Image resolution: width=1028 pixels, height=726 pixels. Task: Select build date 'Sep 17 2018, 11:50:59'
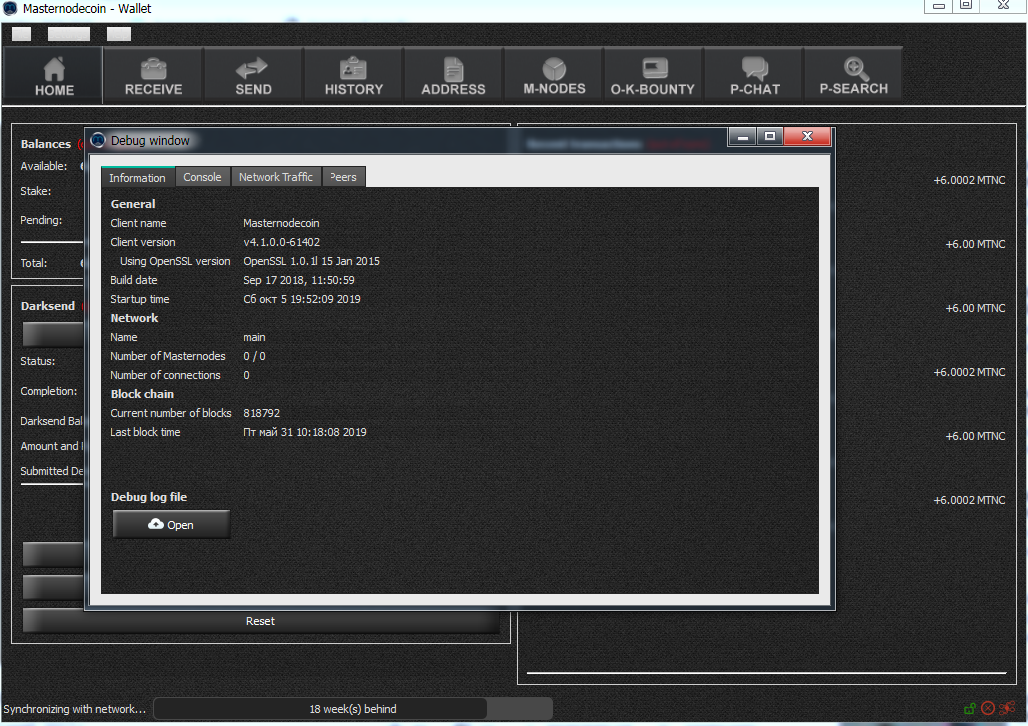pos(299,280)
